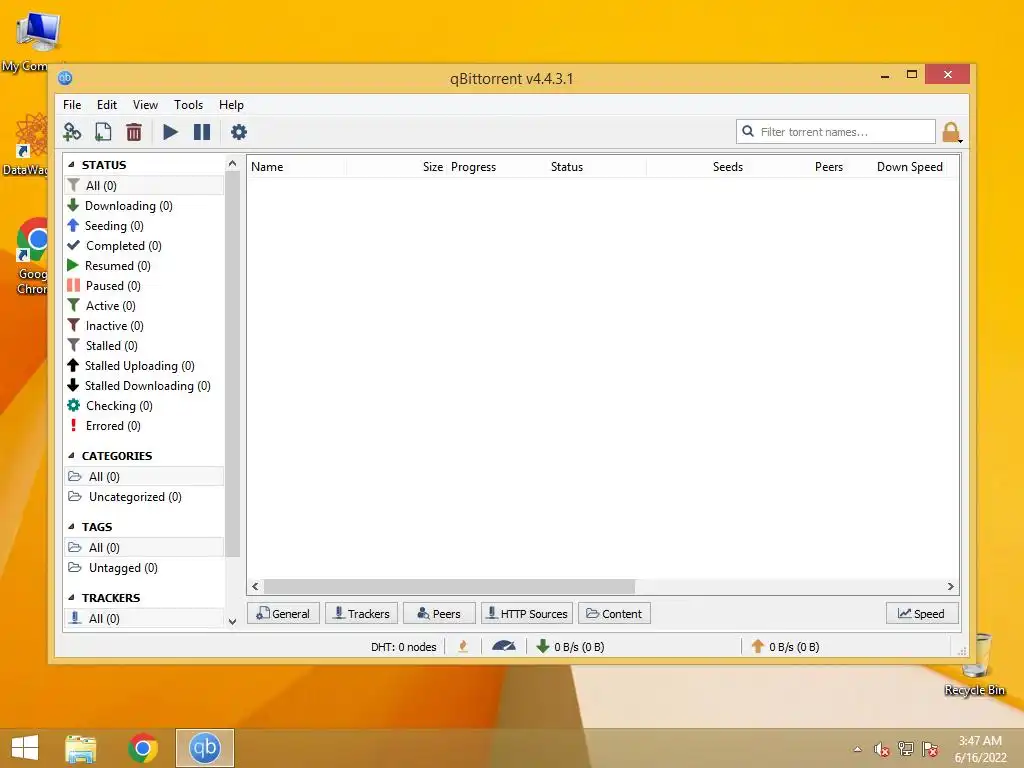The width and height of the screenshot is (1024, 768).
Task: Sort by the Status column header
Action: tap(597, 167)
